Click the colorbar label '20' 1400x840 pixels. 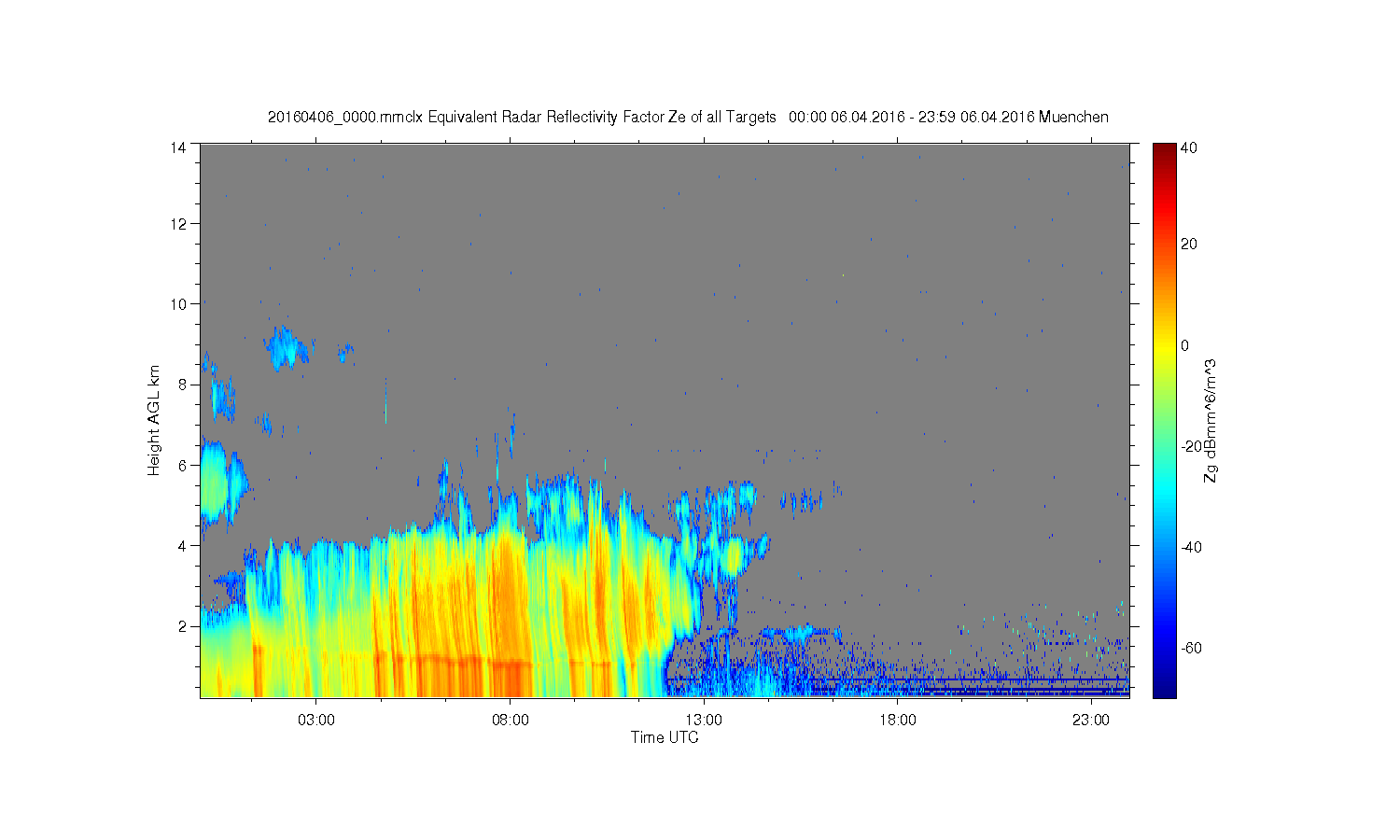(1189, 245)
